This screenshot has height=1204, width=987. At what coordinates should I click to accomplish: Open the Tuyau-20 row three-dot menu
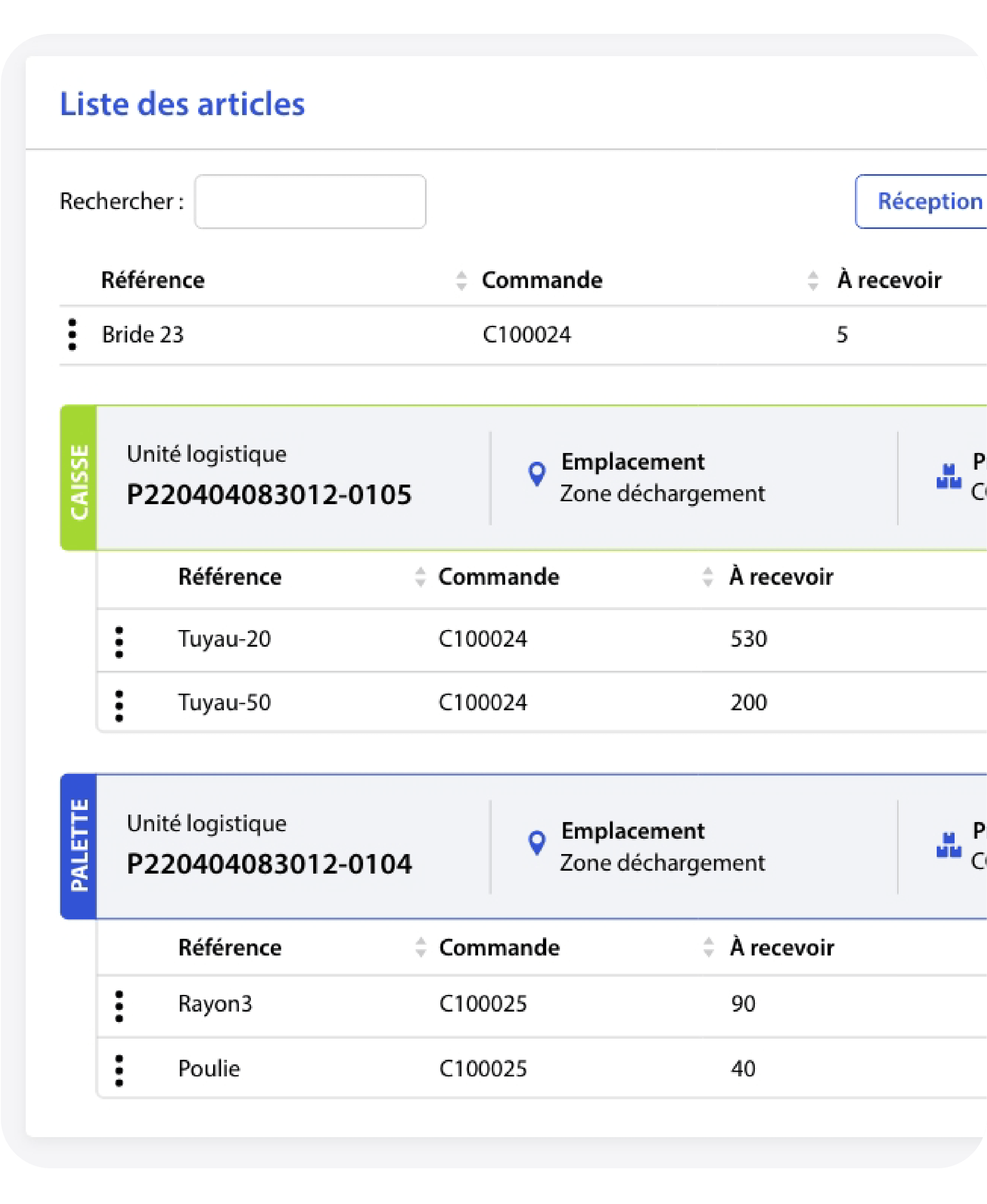[119, 643]
